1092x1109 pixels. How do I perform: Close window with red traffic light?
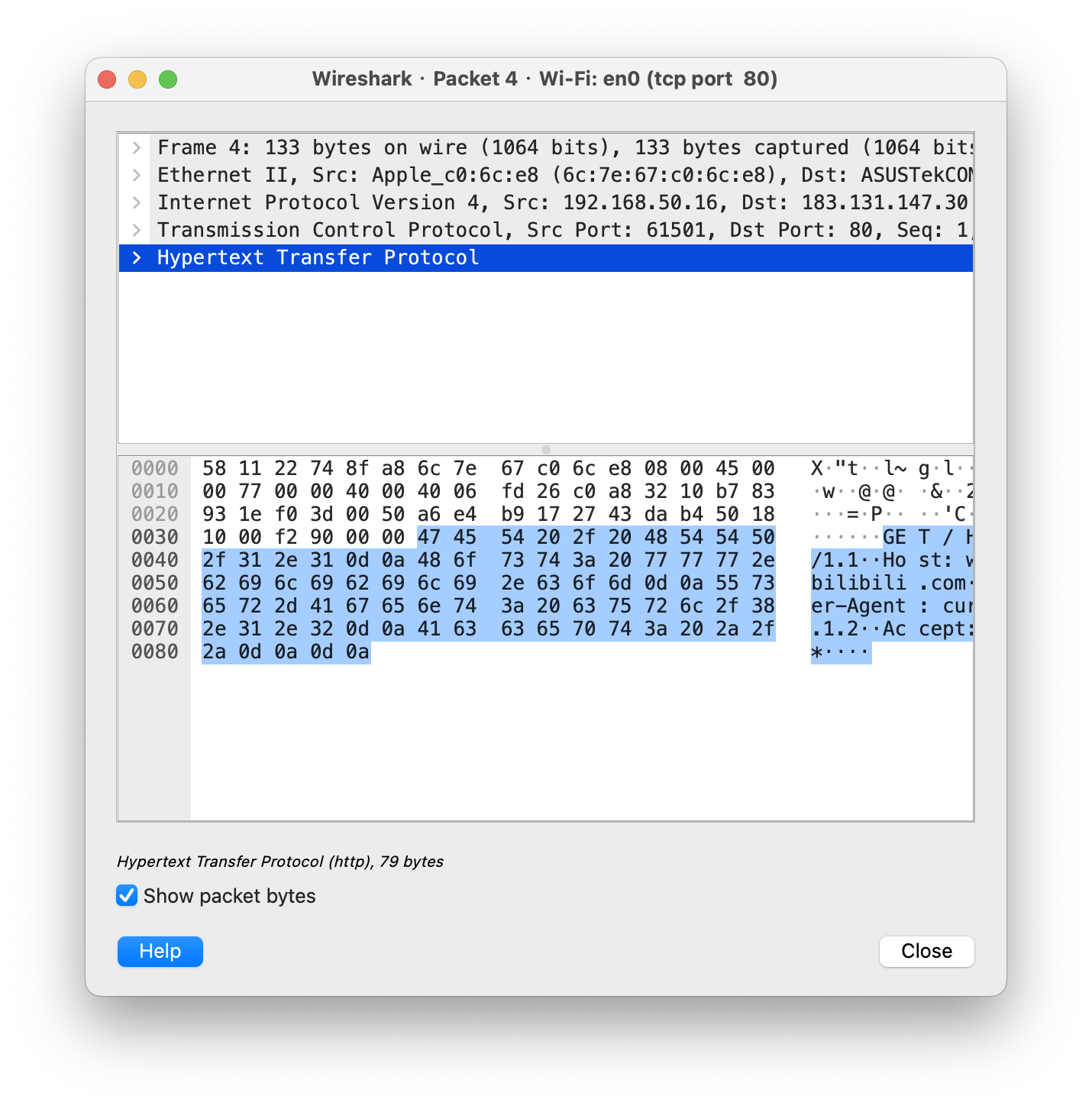point(107,79)
